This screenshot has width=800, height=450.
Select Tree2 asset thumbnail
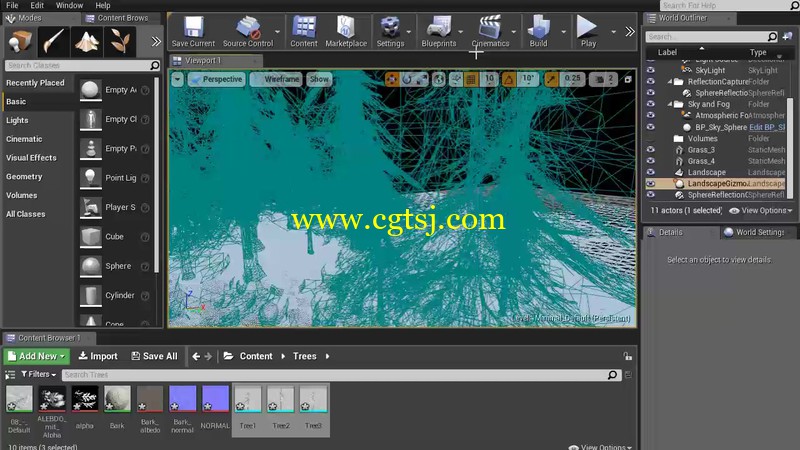coord(281,399)
